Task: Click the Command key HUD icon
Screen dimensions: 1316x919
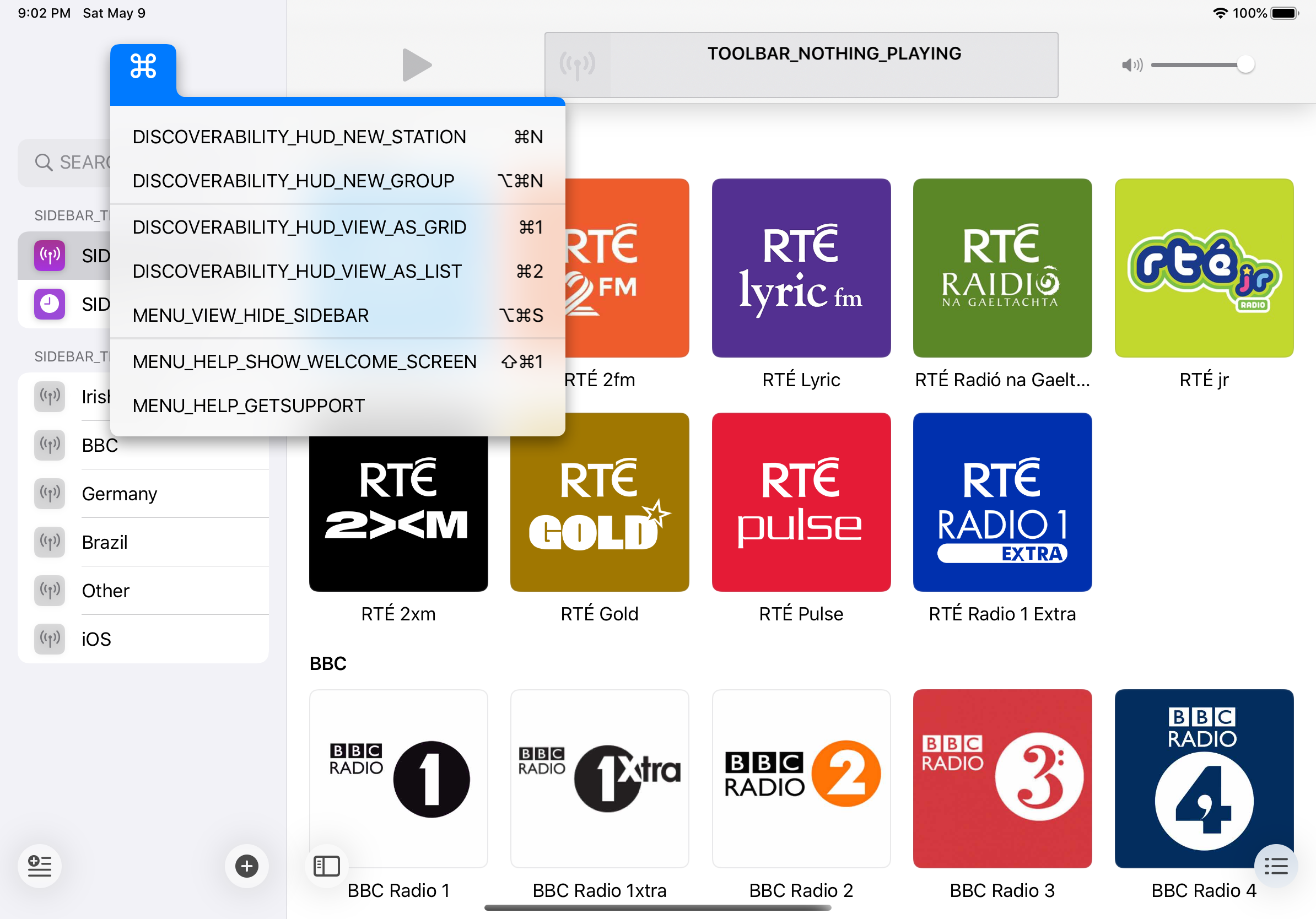Action: pos(143,67)
